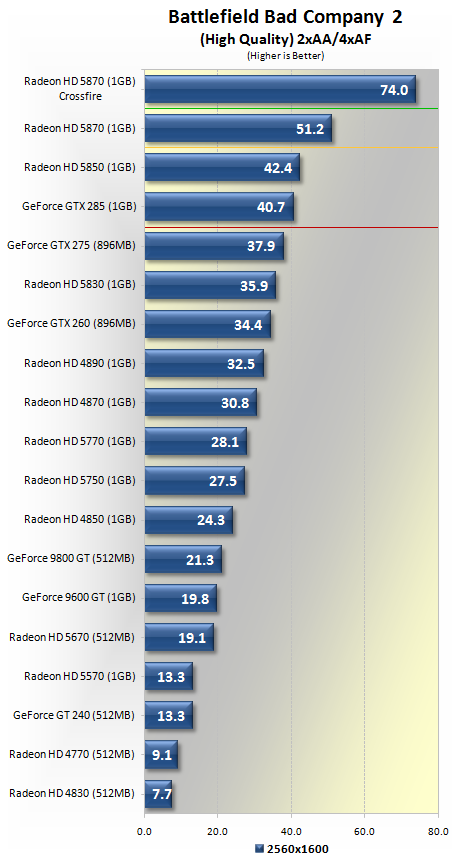Select the 30.8 bar value
This screenshot has height=863, width=457.
[236, 404]
